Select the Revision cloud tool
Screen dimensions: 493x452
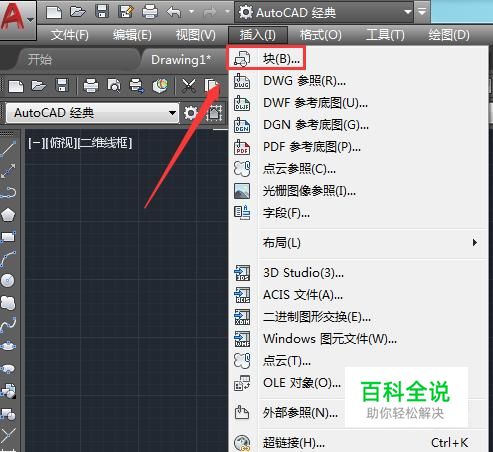(x=8, y=303)
